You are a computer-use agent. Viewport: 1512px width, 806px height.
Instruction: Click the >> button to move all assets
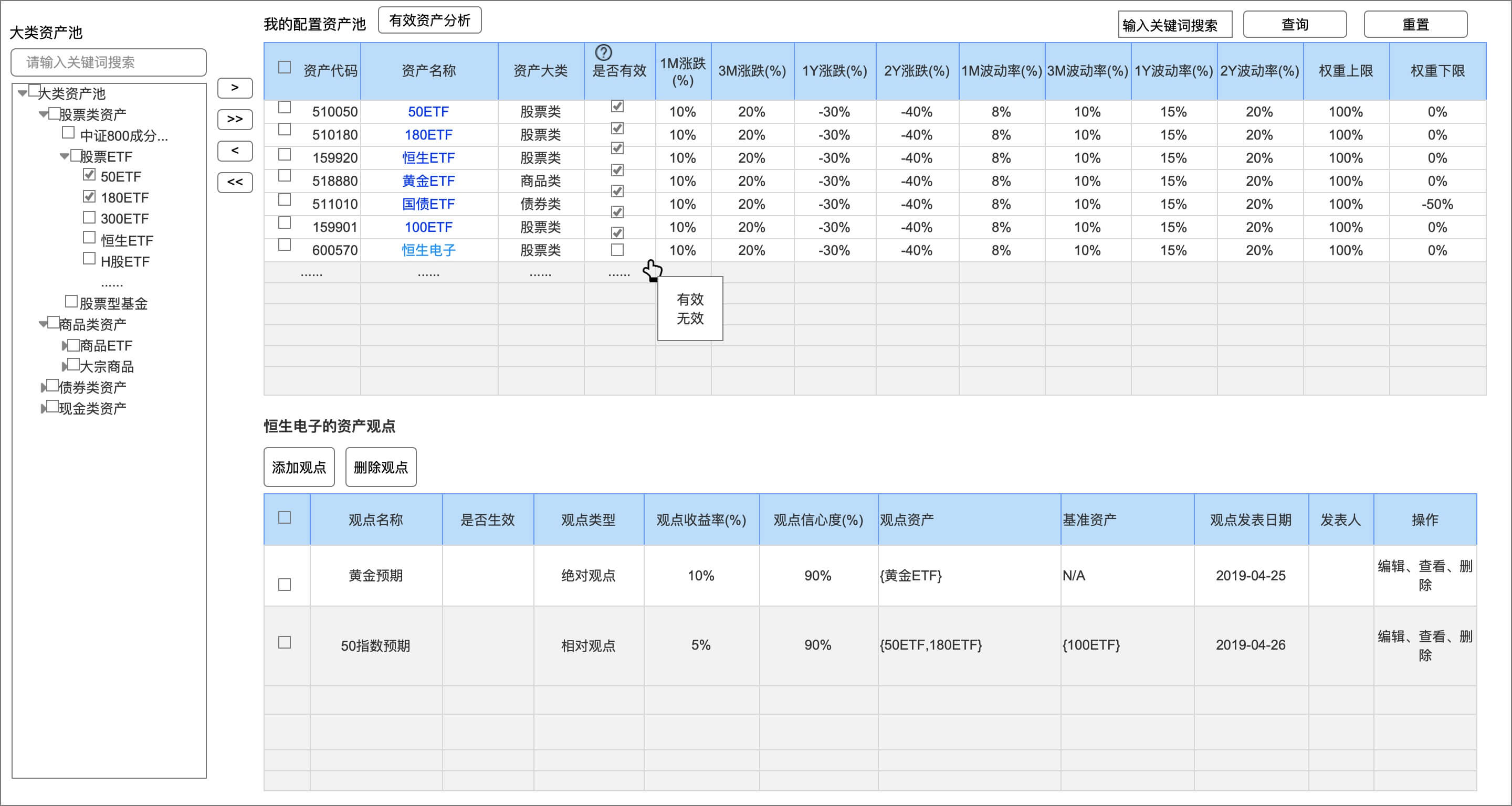click(234, 119)
